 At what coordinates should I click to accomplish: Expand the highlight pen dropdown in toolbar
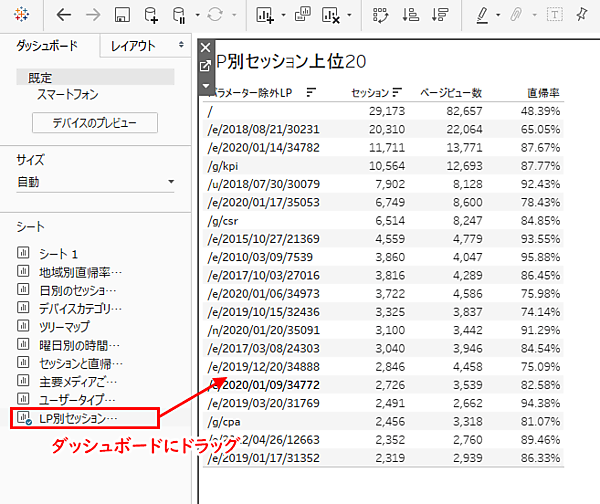[502, 16]
